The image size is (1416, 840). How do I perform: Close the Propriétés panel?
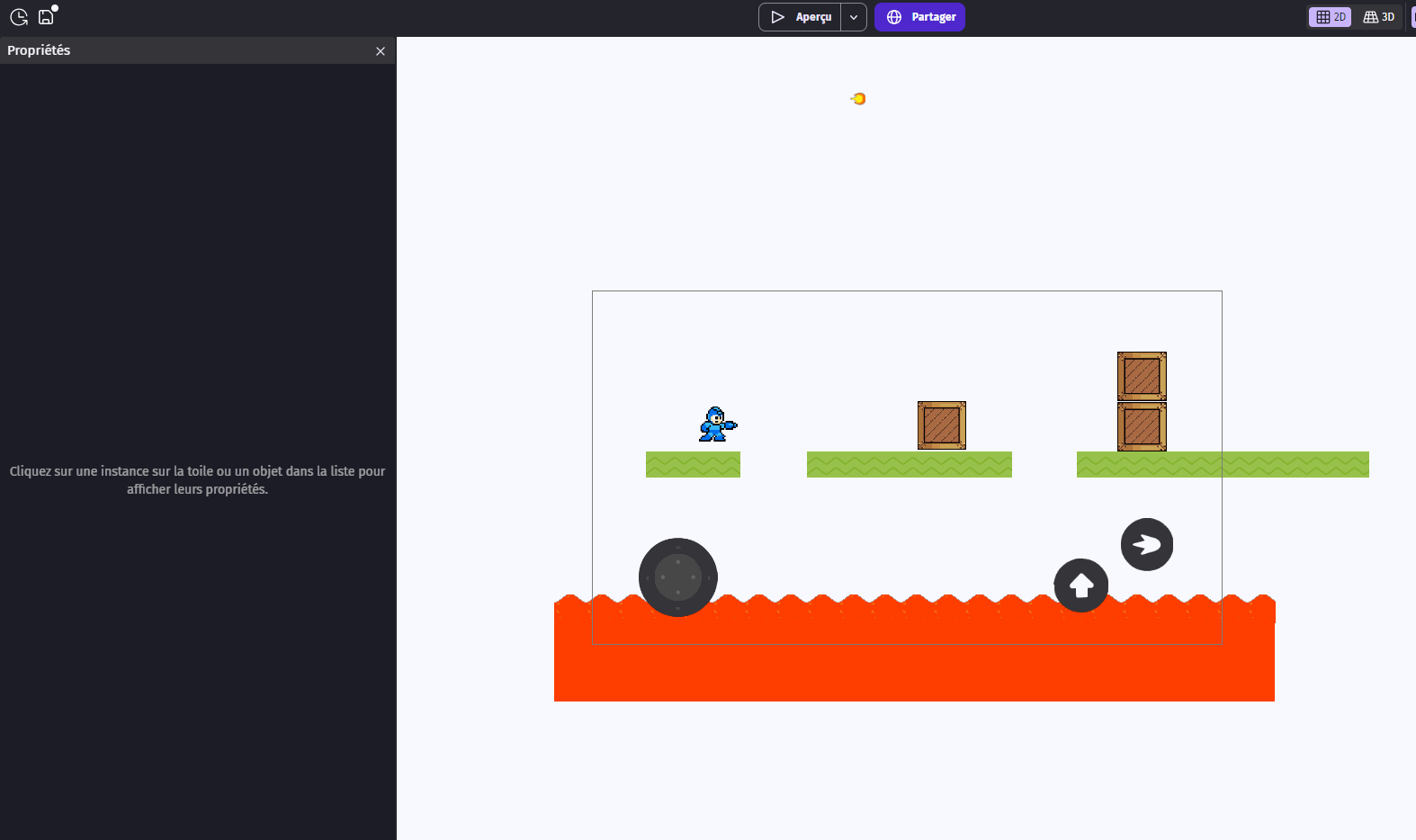(x=381, y=51)
